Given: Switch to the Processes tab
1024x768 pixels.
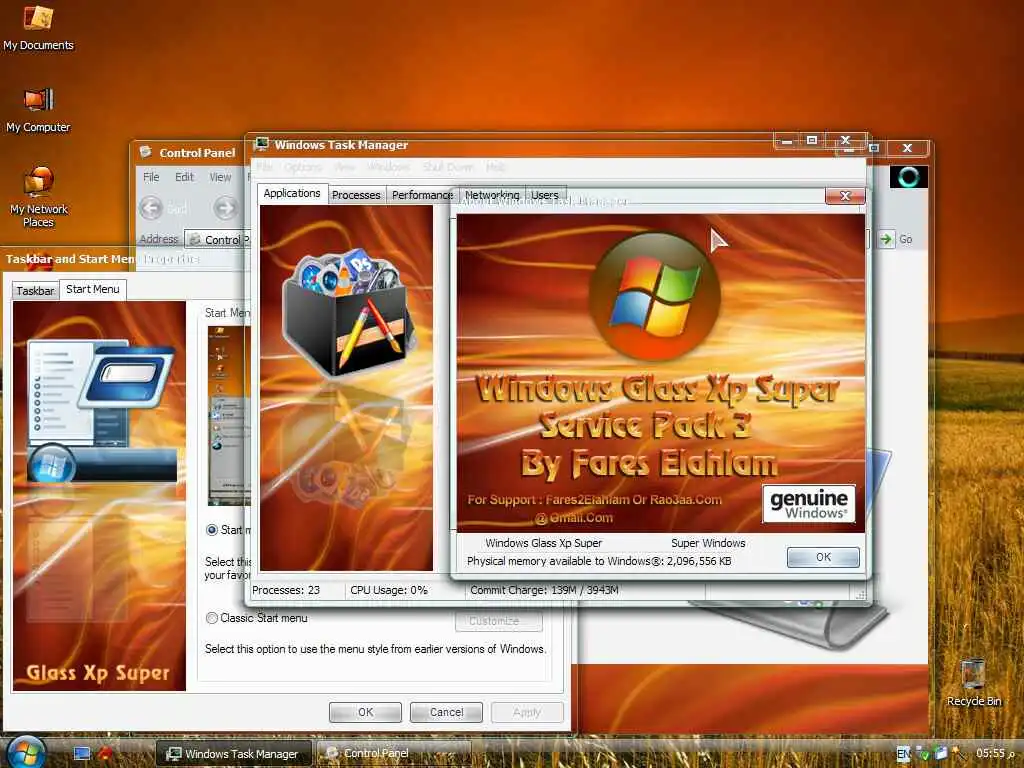Looking at the screenshot, I should (x=356, y=195).
